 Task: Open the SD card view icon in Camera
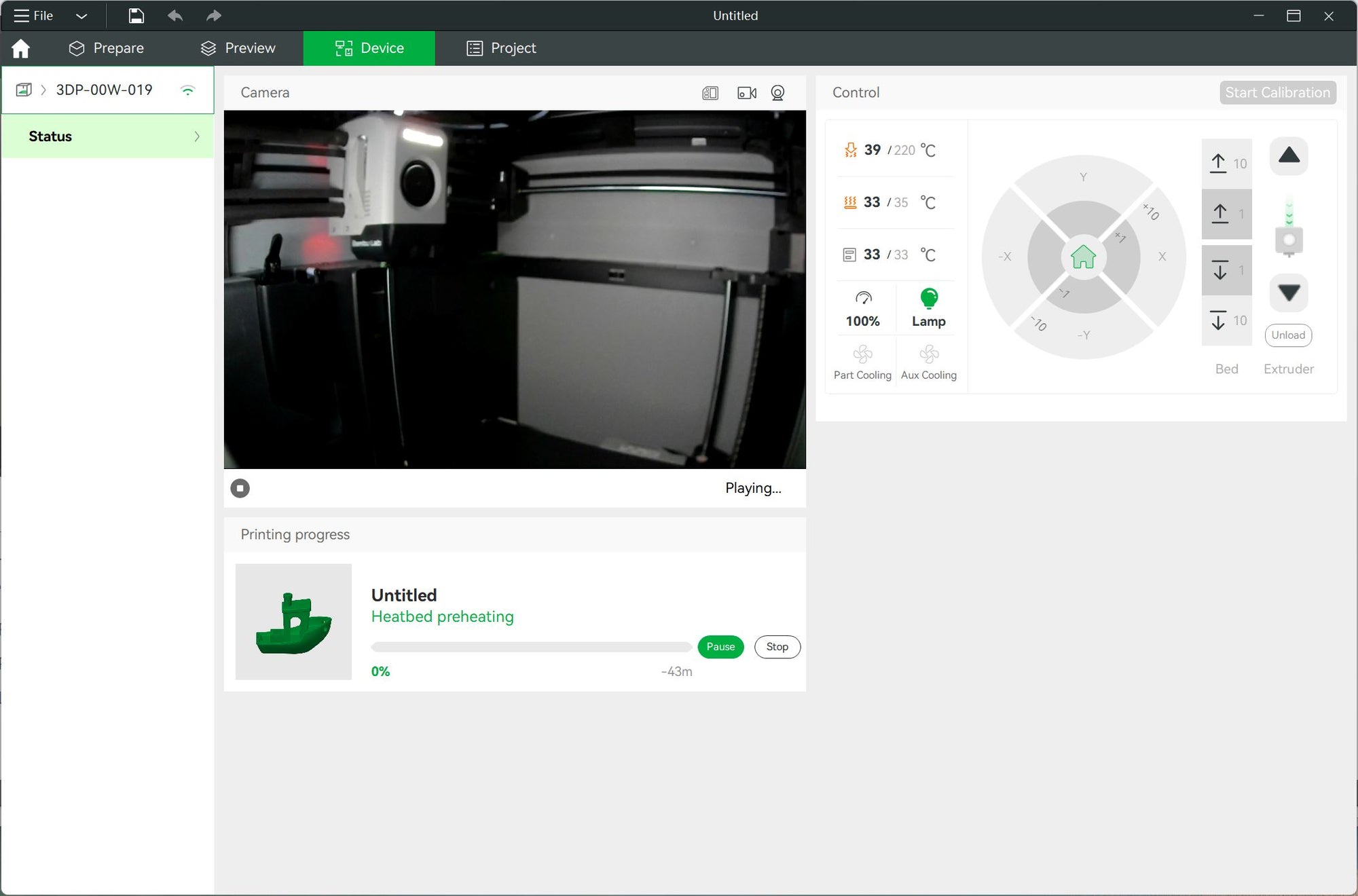710,93
